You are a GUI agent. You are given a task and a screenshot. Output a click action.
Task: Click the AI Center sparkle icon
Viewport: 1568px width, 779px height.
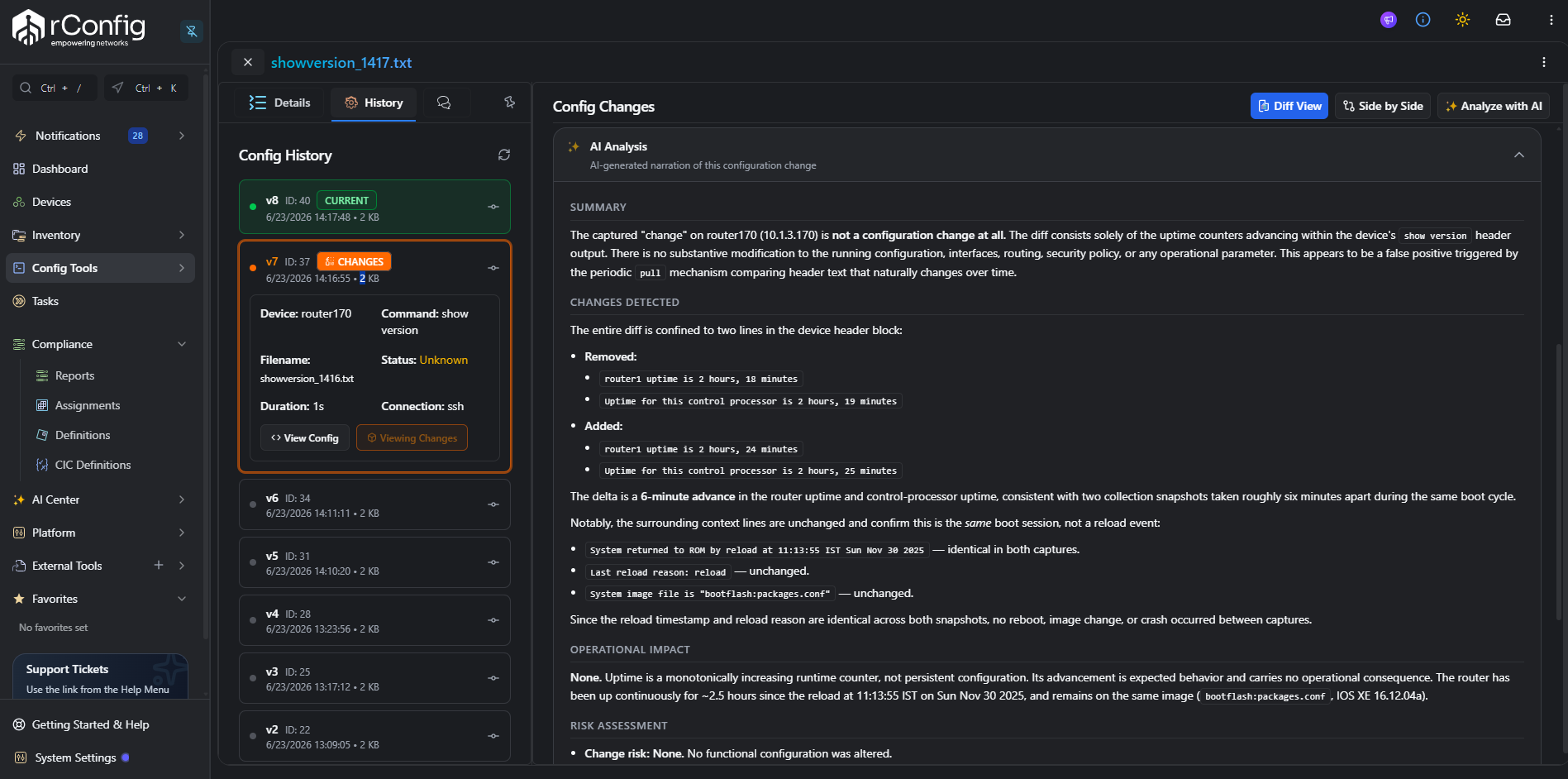(19, 499)
